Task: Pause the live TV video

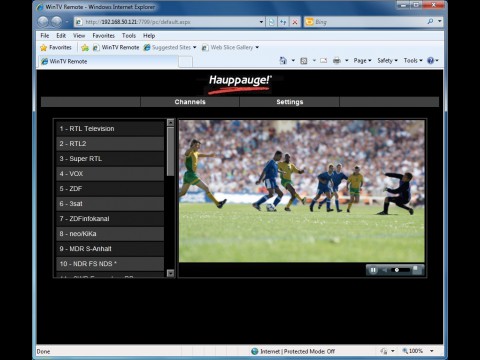Action: (373, 270)
